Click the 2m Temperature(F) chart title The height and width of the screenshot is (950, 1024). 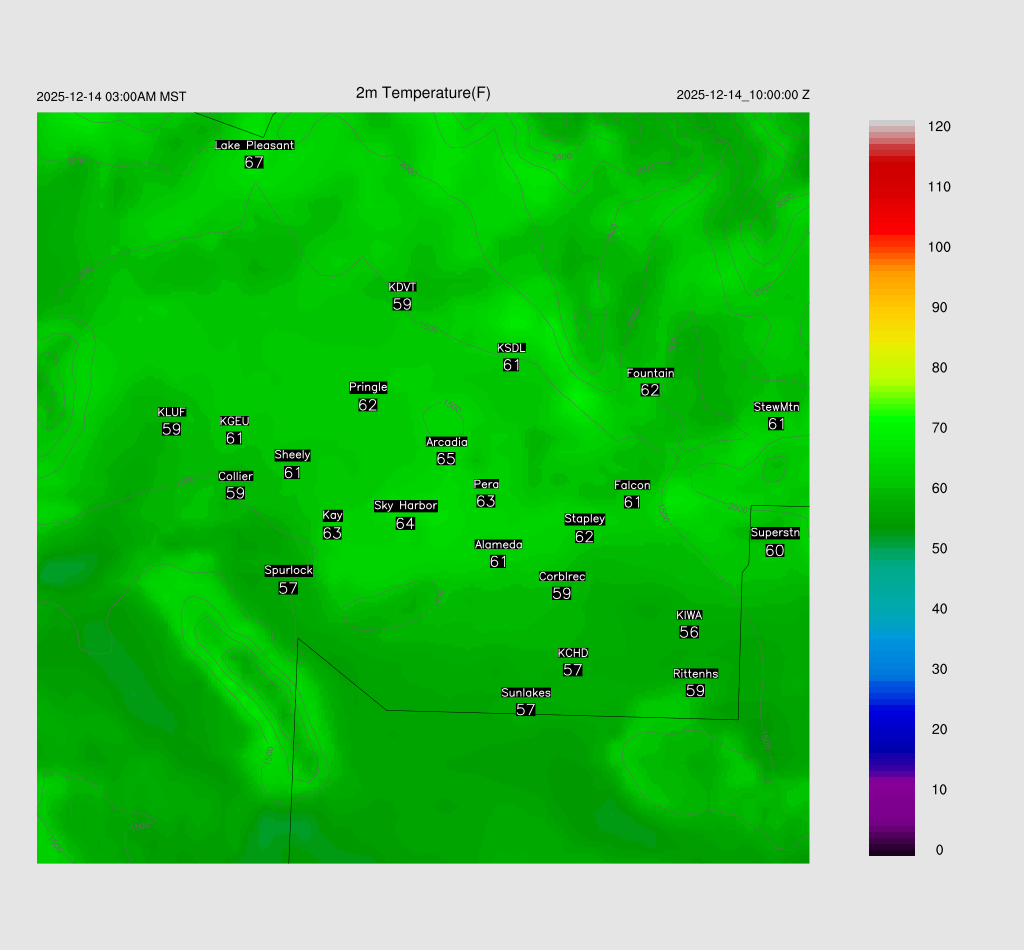423,93
